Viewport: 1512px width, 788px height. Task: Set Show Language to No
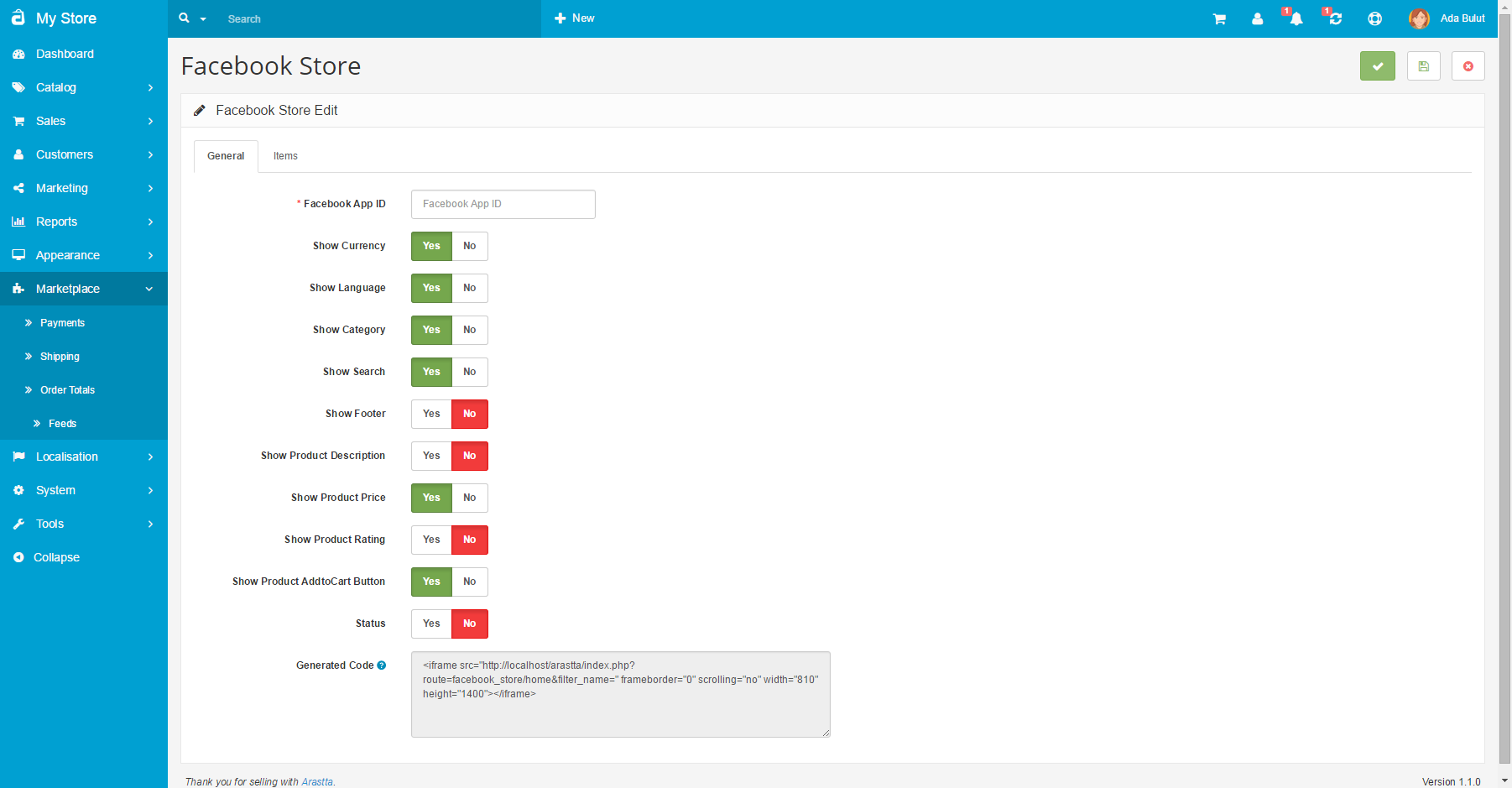470,288
